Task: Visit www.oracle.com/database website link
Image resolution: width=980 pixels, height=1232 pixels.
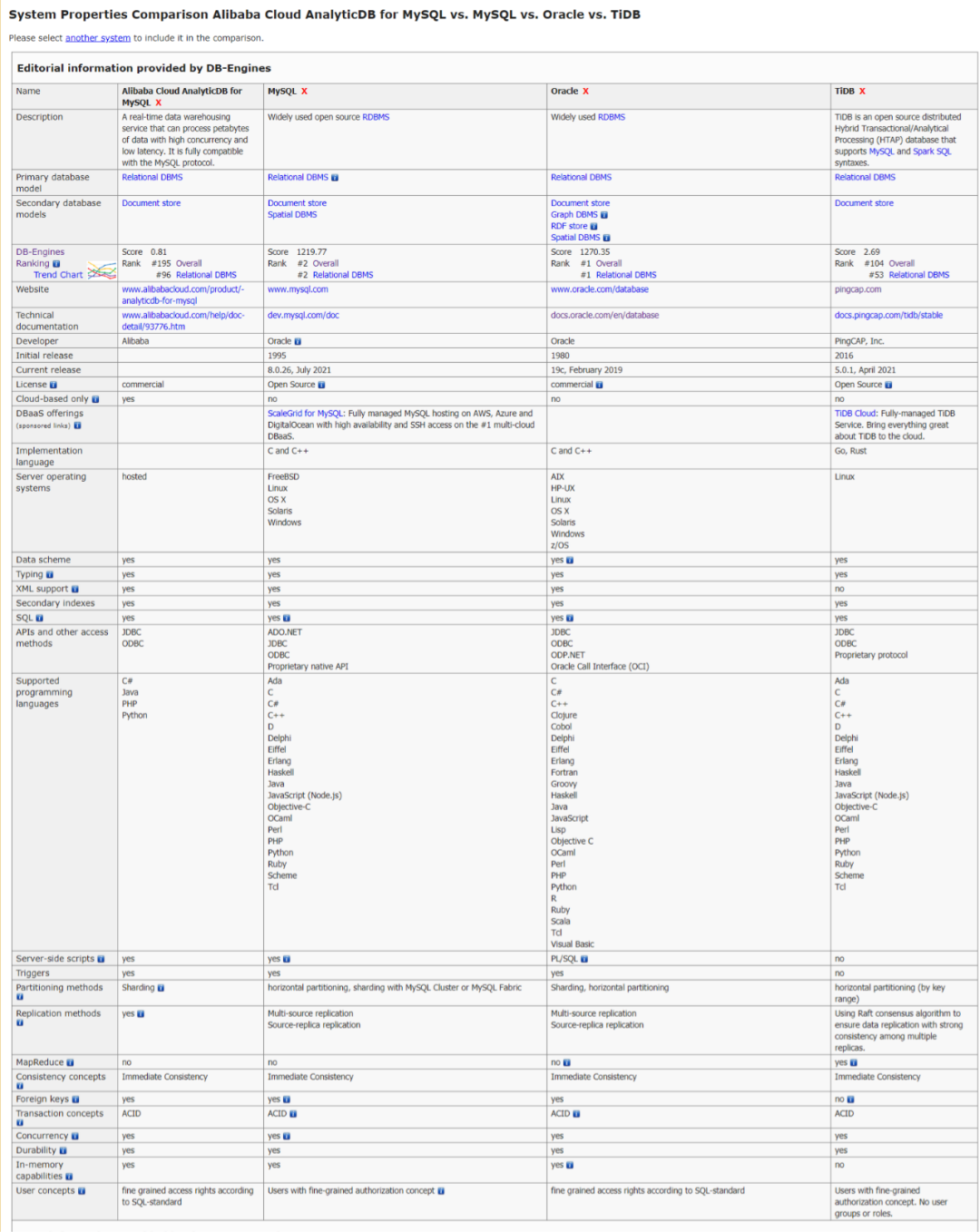Action: (600, 289)
